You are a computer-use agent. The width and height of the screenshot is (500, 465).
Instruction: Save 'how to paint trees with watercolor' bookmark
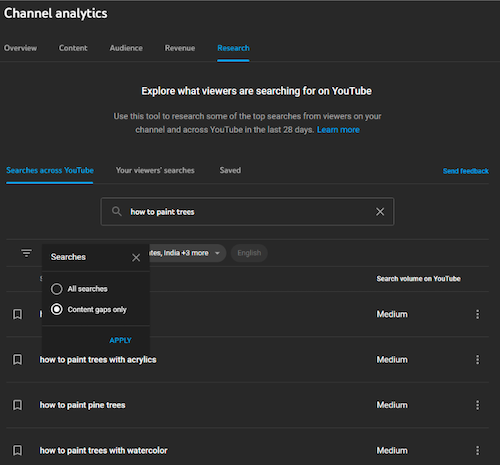pos(17,450)
